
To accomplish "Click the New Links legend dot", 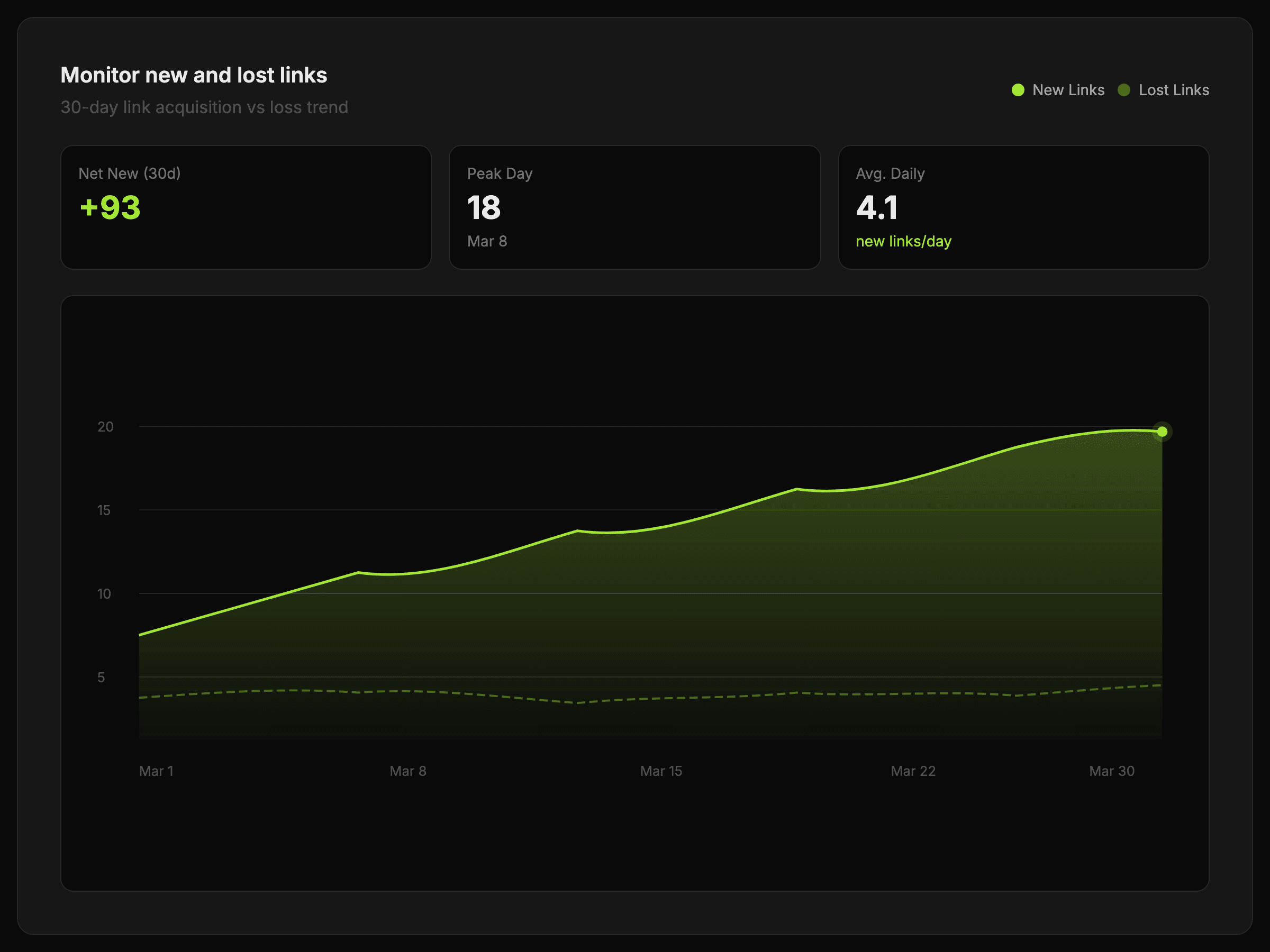I will coord(1018,90).
